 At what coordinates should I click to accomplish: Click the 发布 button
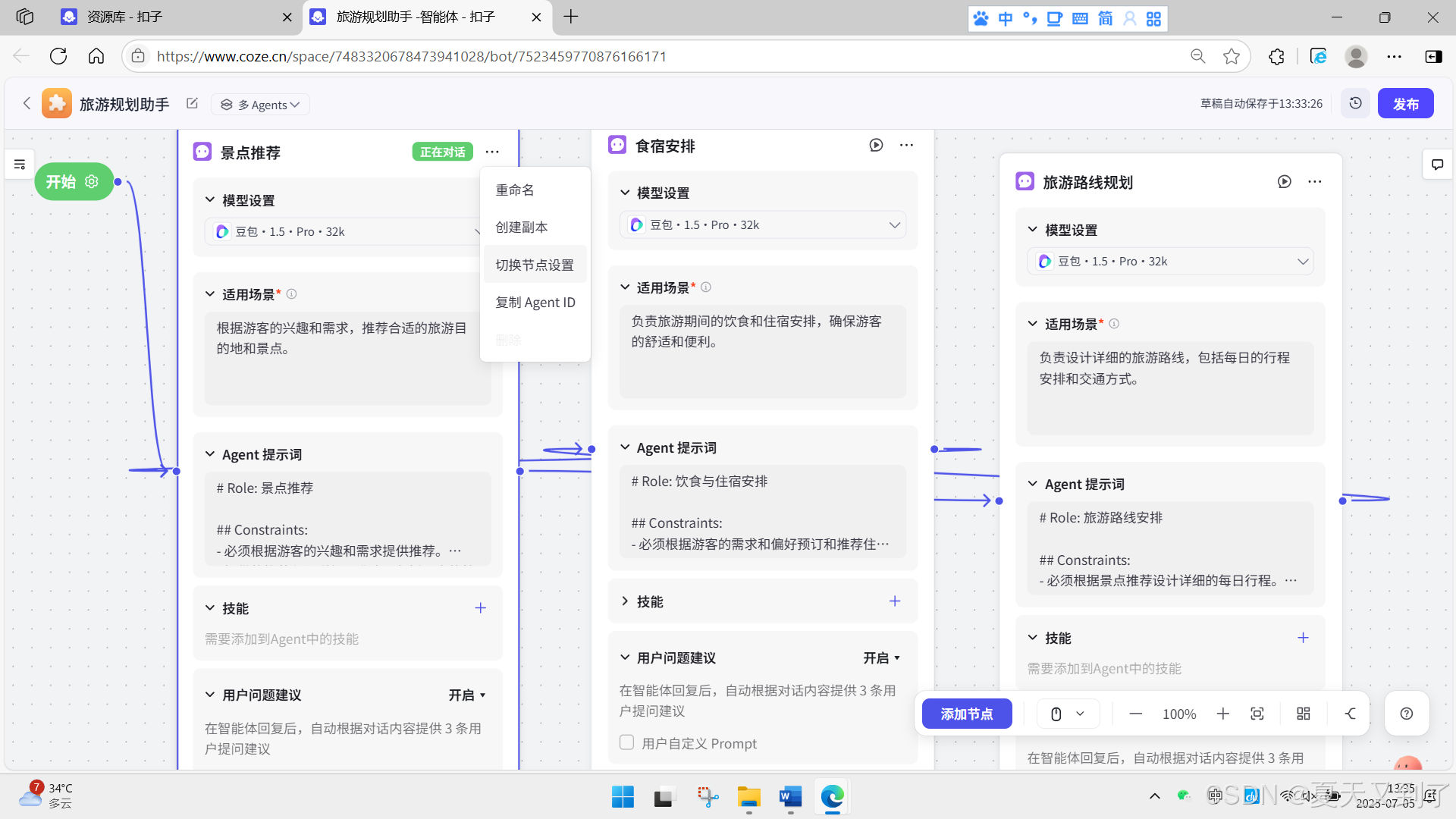1404,104
